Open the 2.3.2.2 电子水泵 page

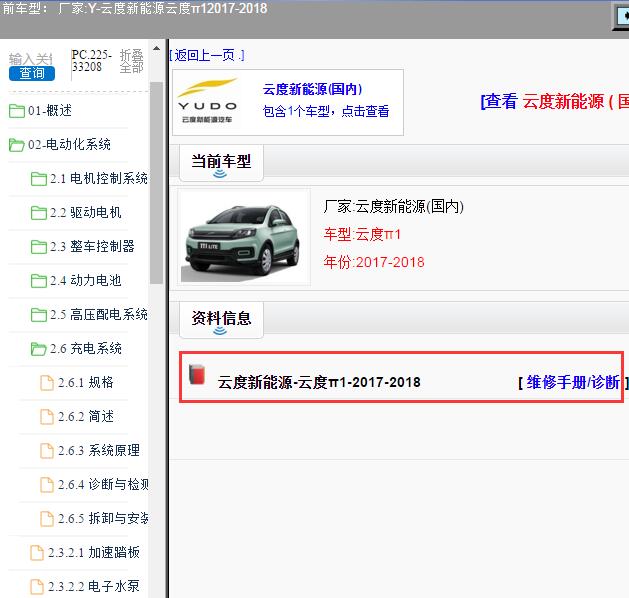click(94, 587)
